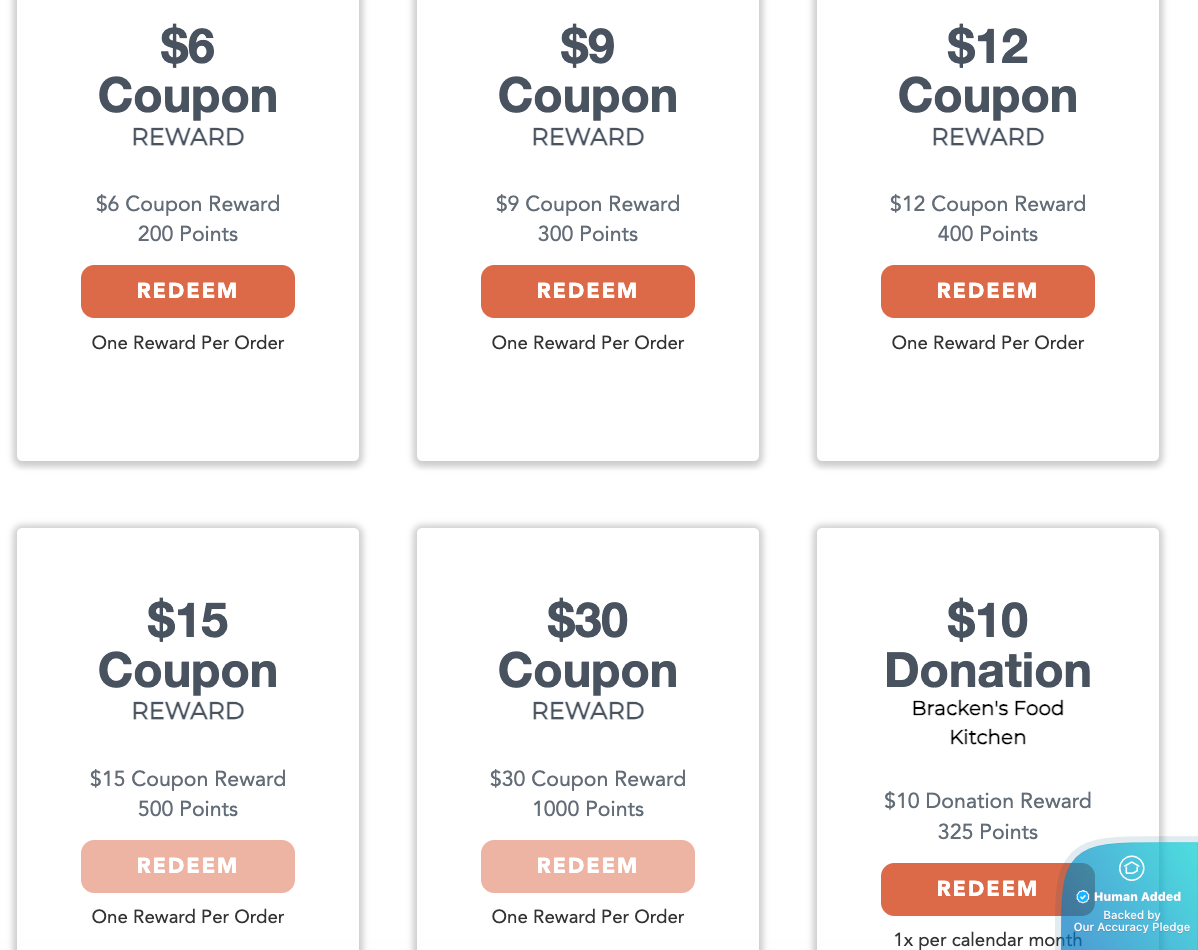This screenshot has width=1198, height=950.
Task: Click the faded $15 coupon Redeem button
Action: [x=188, y=866]
